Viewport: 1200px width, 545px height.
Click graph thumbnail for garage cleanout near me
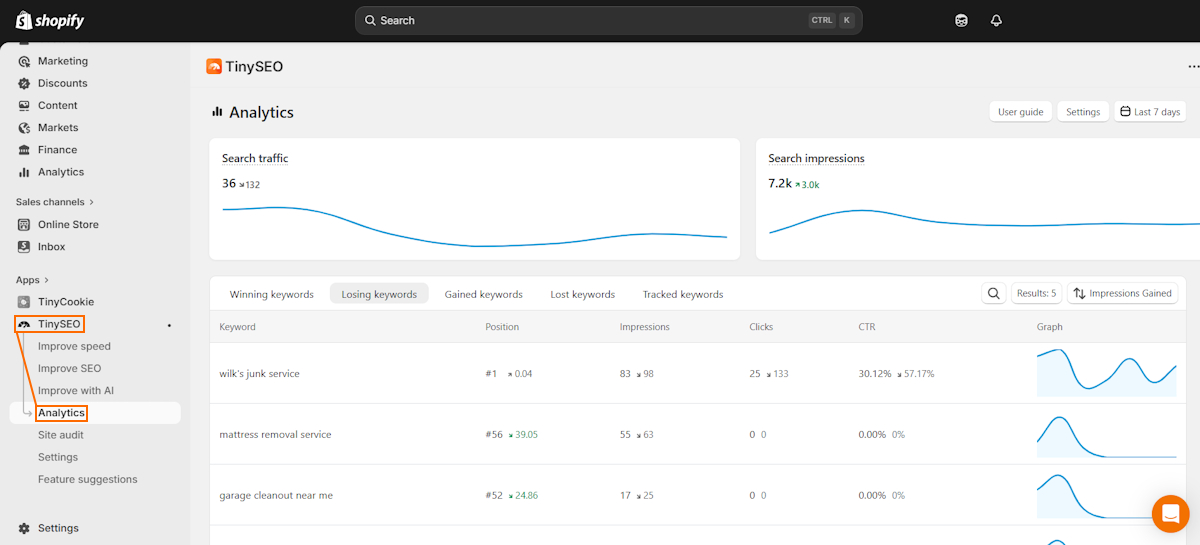(1107, 496)
